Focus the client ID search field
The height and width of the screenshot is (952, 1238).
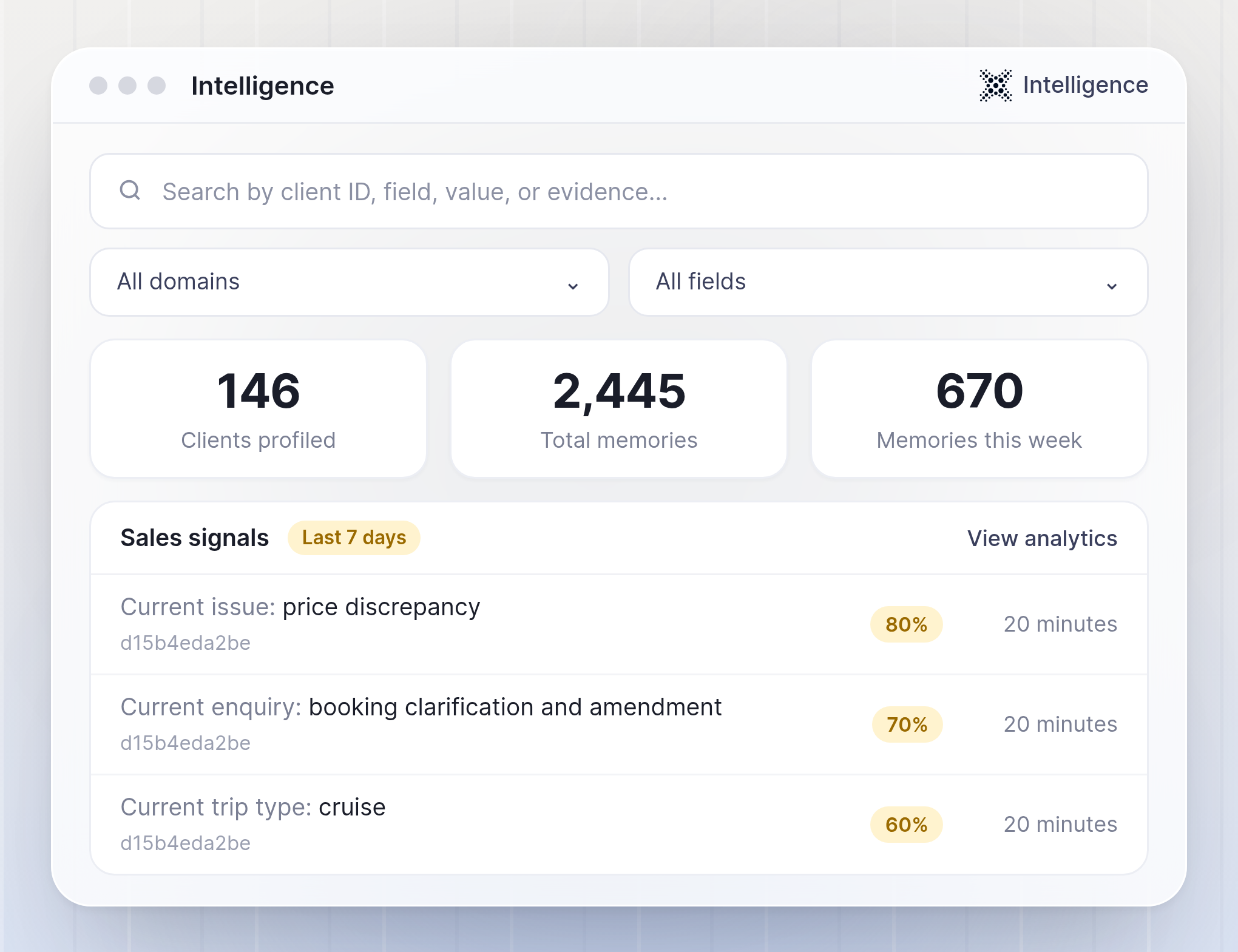pos(618,191)
